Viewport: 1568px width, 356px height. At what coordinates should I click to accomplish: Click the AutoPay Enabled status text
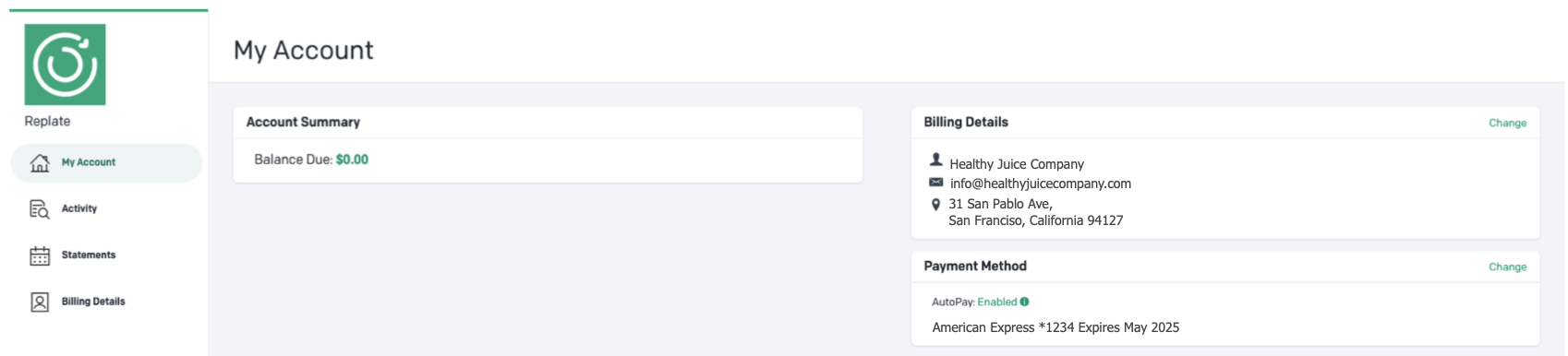996,302
